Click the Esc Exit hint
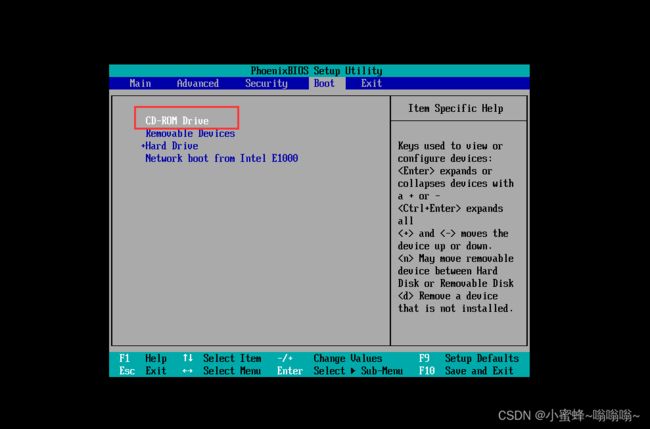 point(143,371)
